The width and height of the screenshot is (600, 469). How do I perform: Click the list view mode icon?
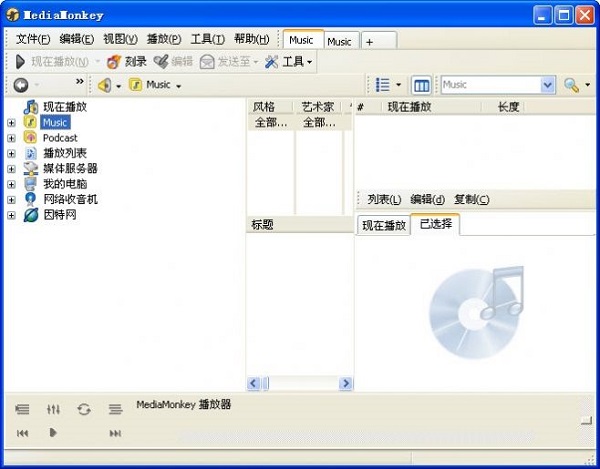pyautogui.click(x=383, y=85)
